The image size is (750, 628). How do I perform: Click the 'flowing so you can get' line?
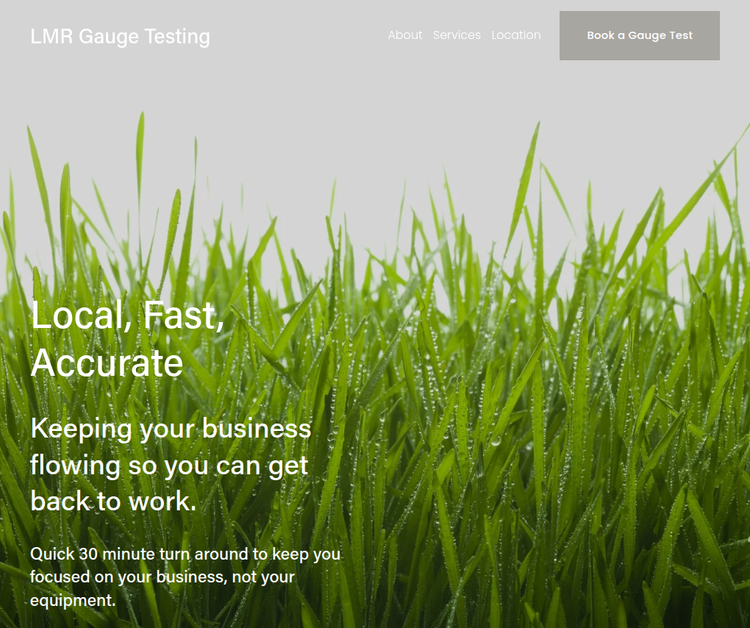tap(169, 465)
